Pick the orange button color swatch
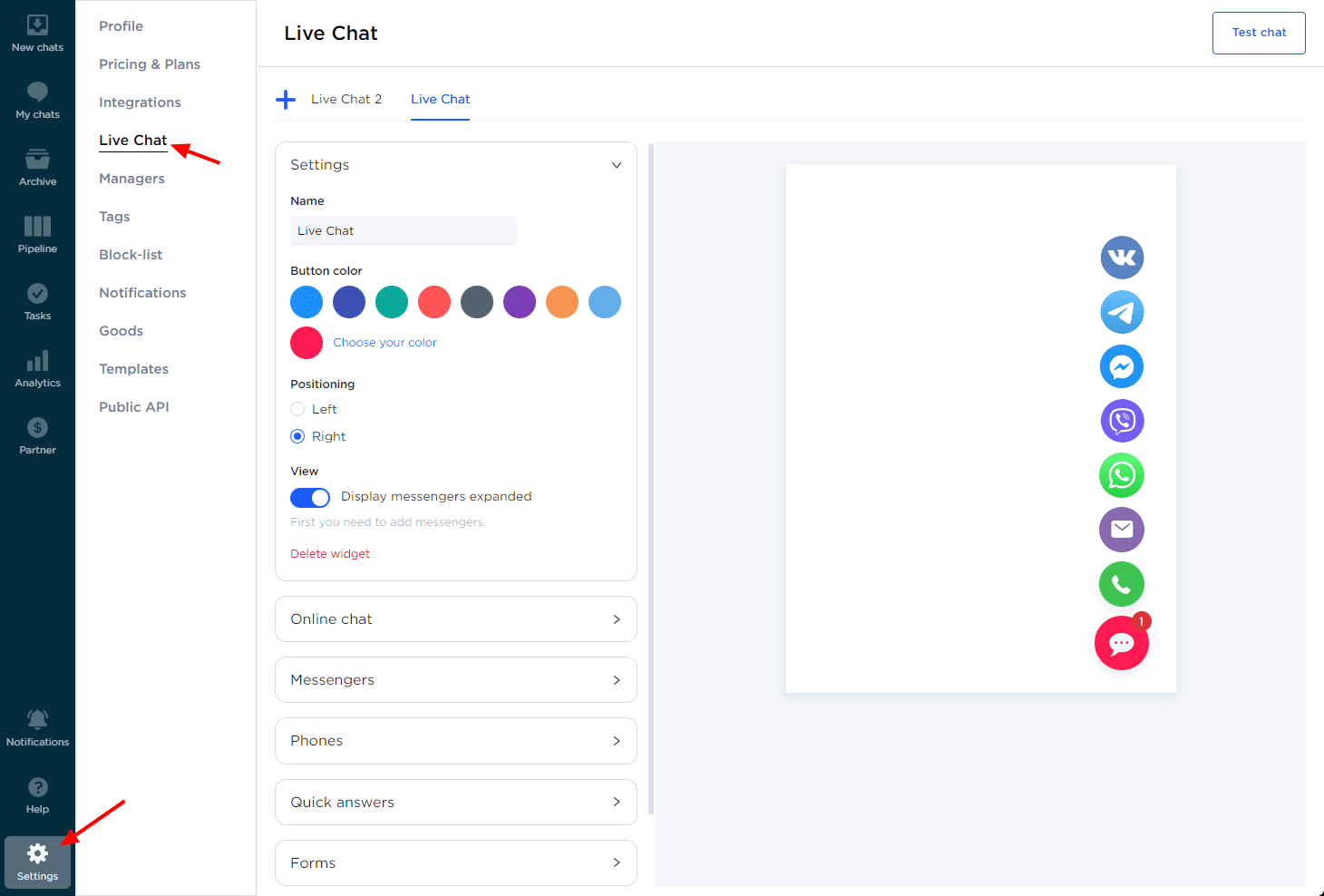This screenshot has height=896, width=1324. tap(562, 302)
